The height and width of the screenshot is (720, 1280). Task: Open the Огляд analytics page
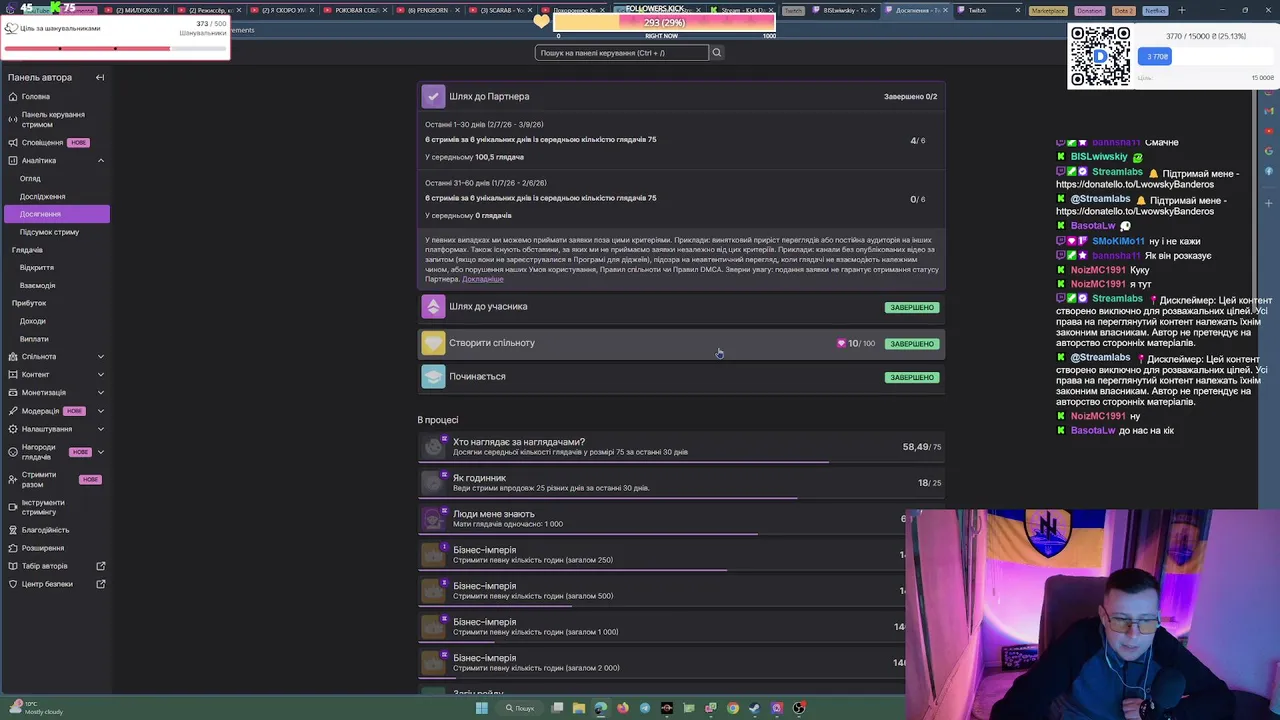30,178
